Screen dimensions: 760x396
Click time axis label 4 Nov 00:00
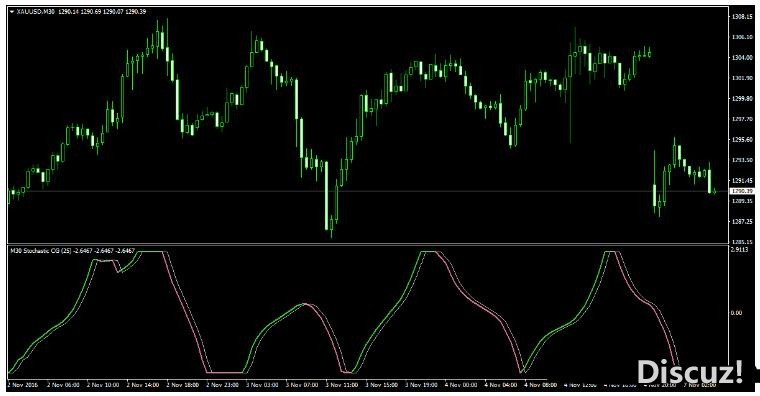tap(461, 385)
